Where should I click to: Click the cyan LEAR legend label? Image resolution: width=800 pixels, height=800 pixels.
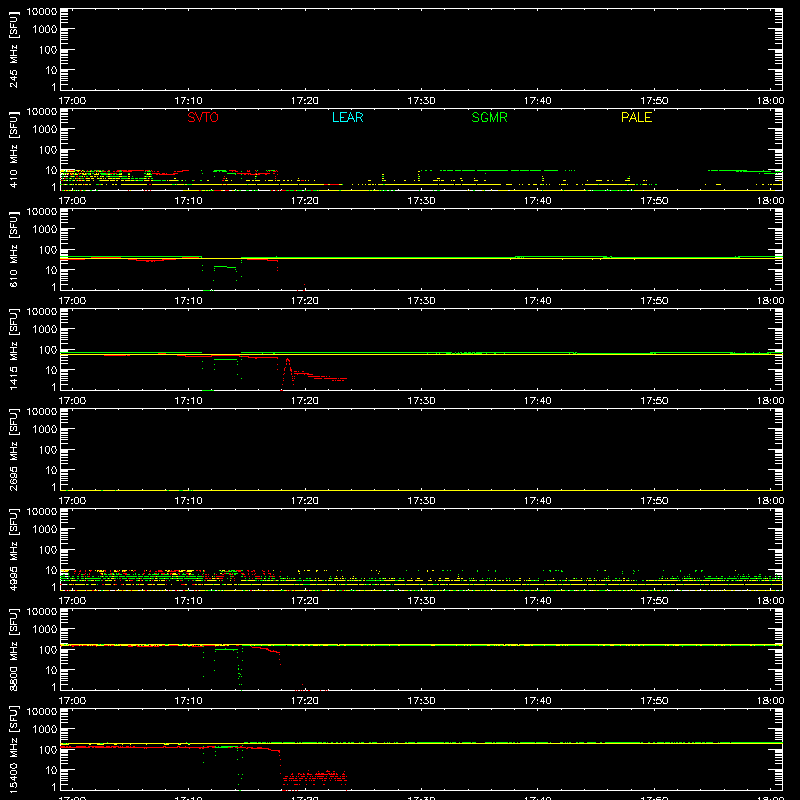pos(347,117)
